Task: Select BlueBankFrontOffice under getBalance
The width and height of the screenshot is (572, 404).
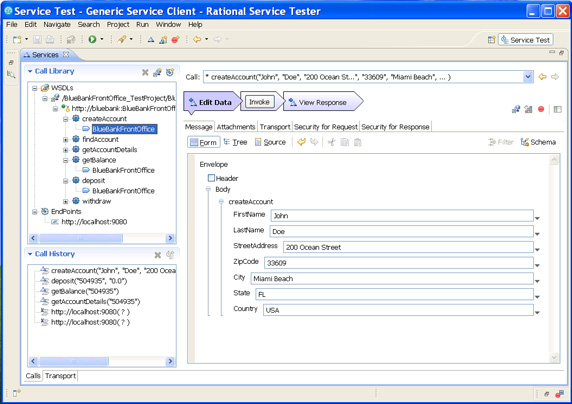Action: [x=123, y=170]
